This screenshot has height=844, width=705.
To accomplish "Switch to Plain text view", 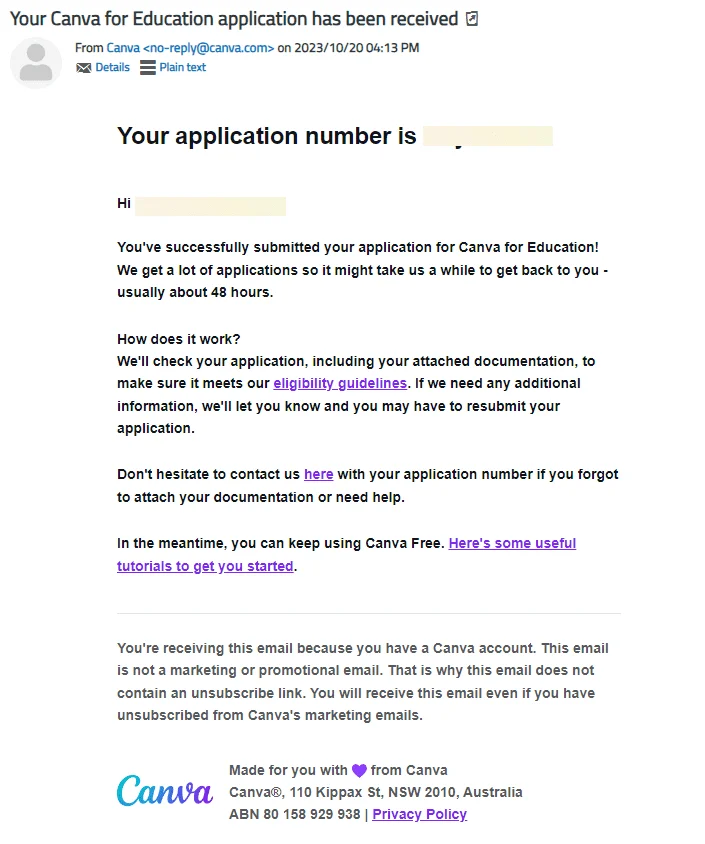I will [x=182, y=67].
